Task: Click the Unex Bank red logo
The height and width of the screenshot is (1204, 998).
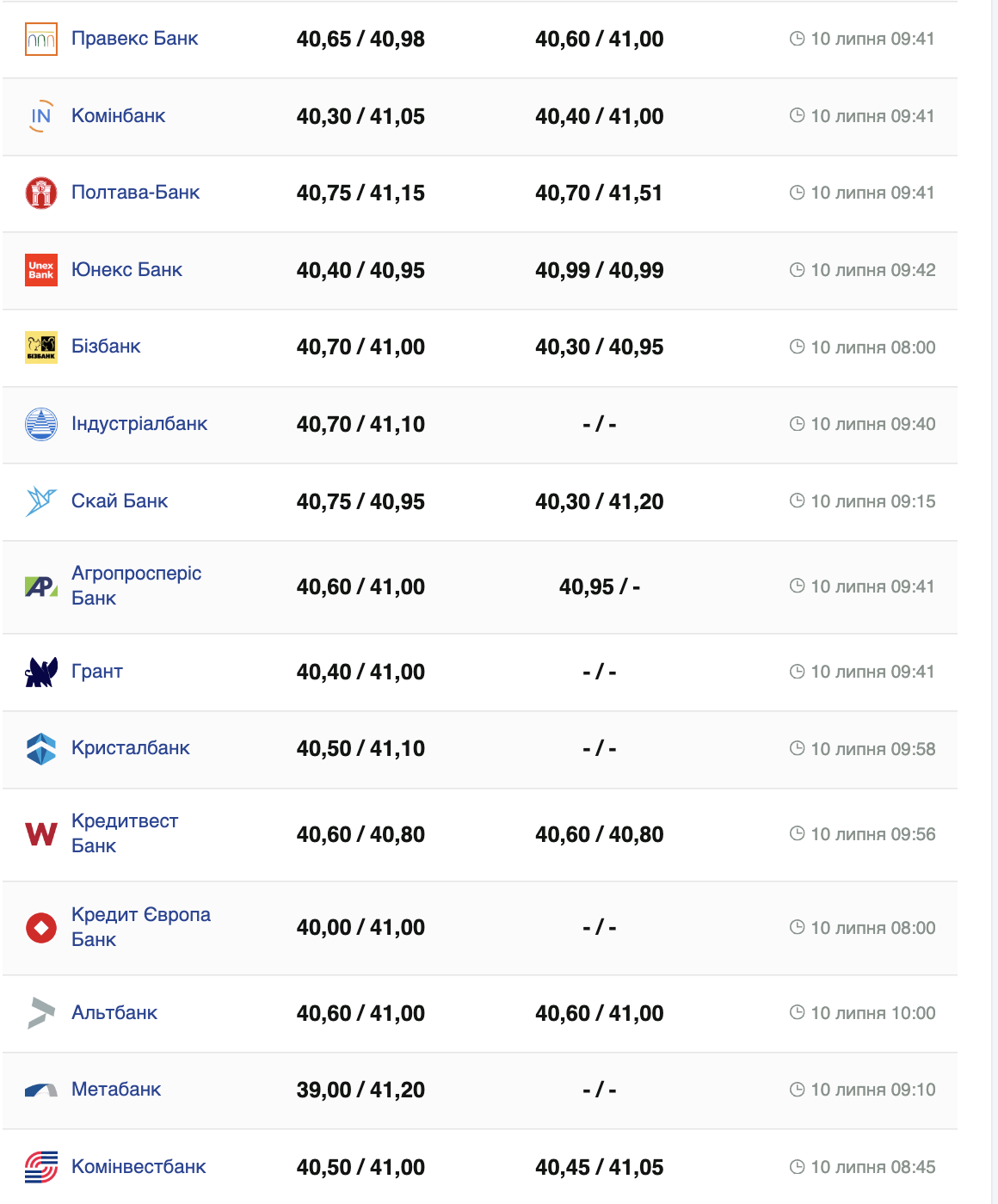Action: pos(41,270)
